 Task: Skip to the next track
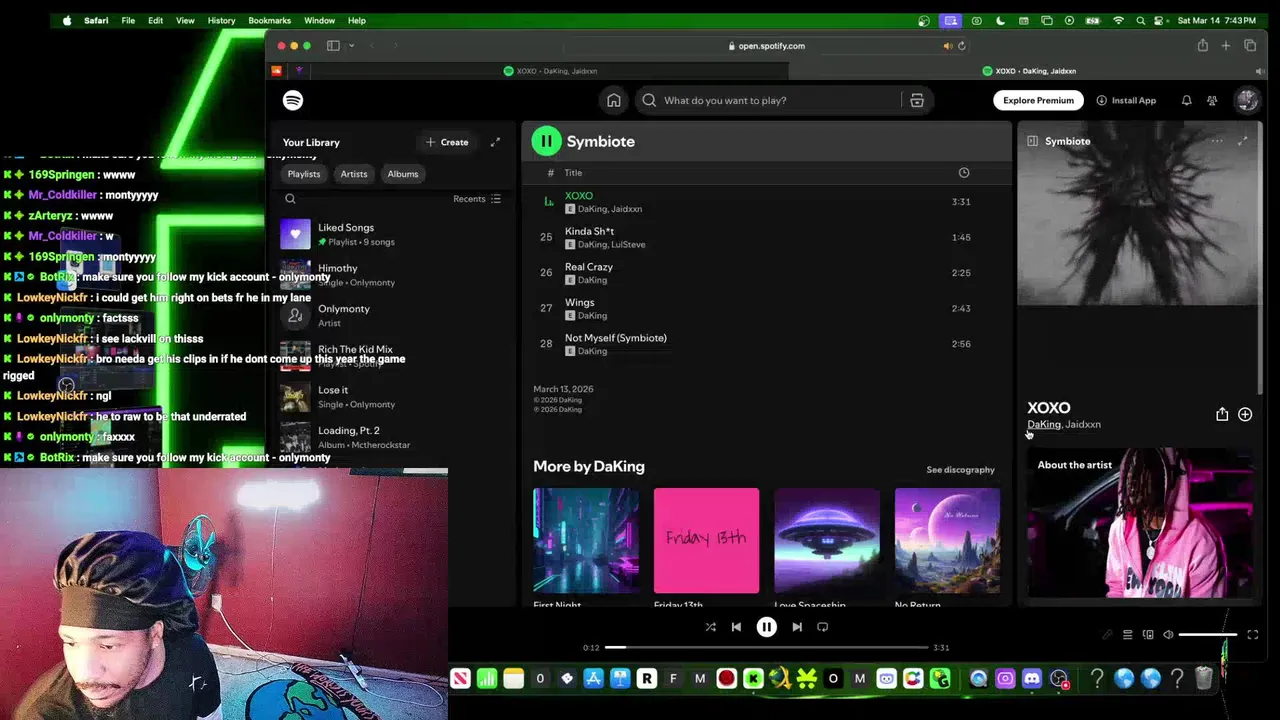(x=797, y=627)
